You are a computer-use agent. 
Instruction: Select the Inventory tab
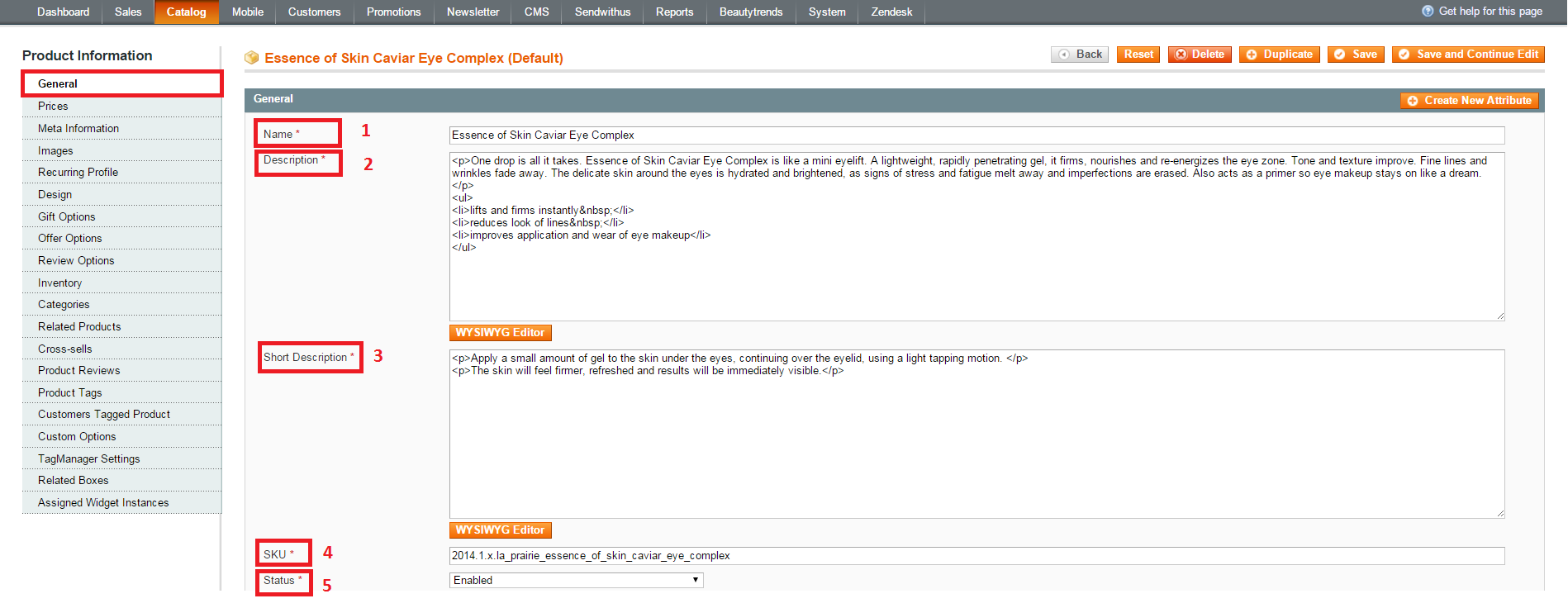tap(122, 283)
